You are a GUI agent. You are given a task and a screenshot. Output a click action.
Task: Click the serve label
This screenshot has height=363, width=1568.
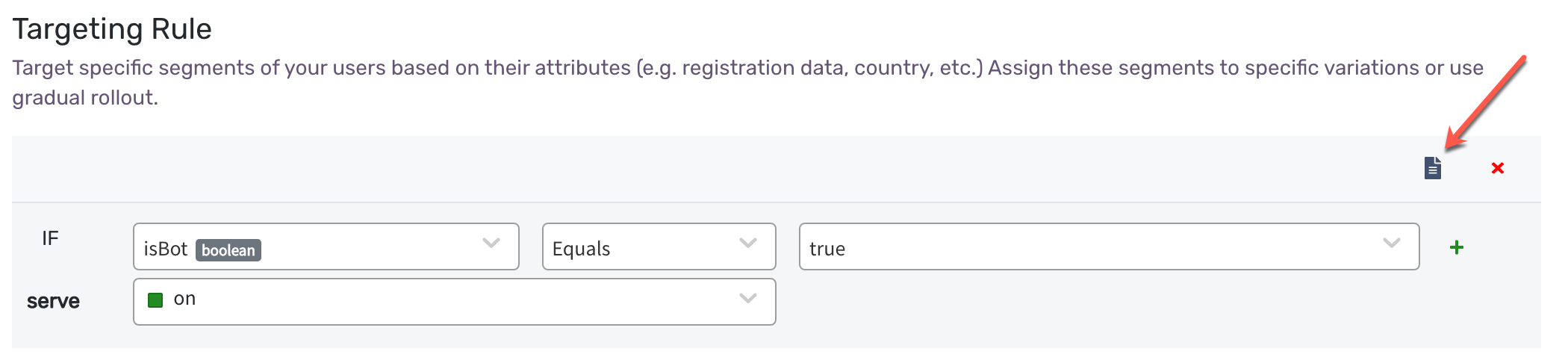click(53, 301)
